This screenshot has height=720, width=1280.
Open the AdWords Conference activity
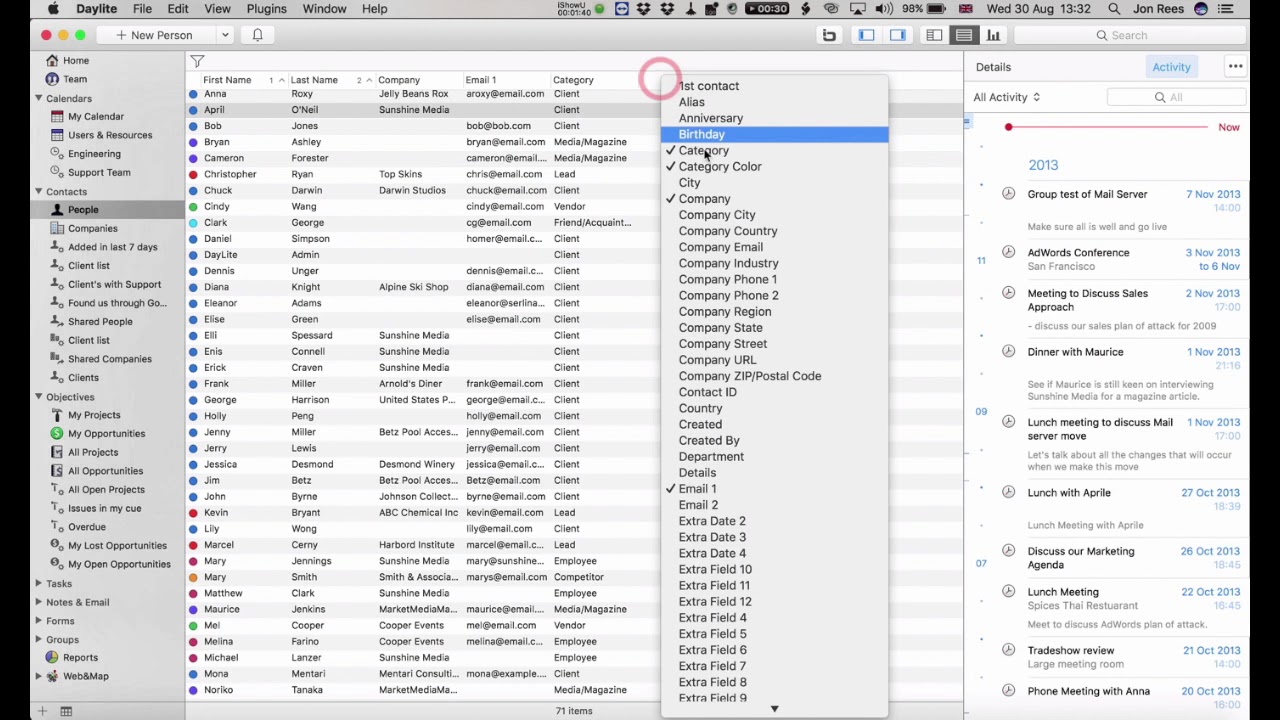pos(1078,253)
